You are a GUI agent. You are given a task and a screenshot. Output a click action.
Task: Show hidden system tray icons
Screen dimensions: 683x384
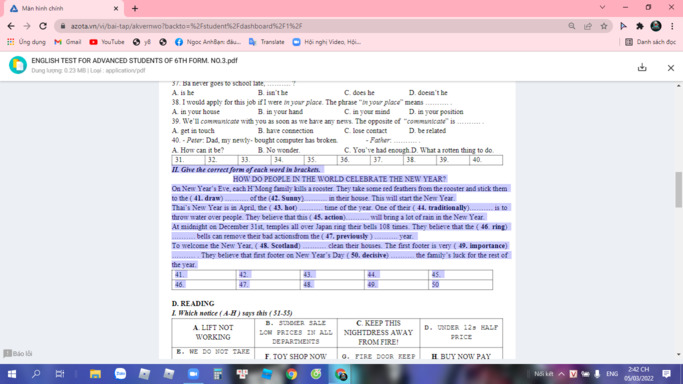tap(561, 374)
